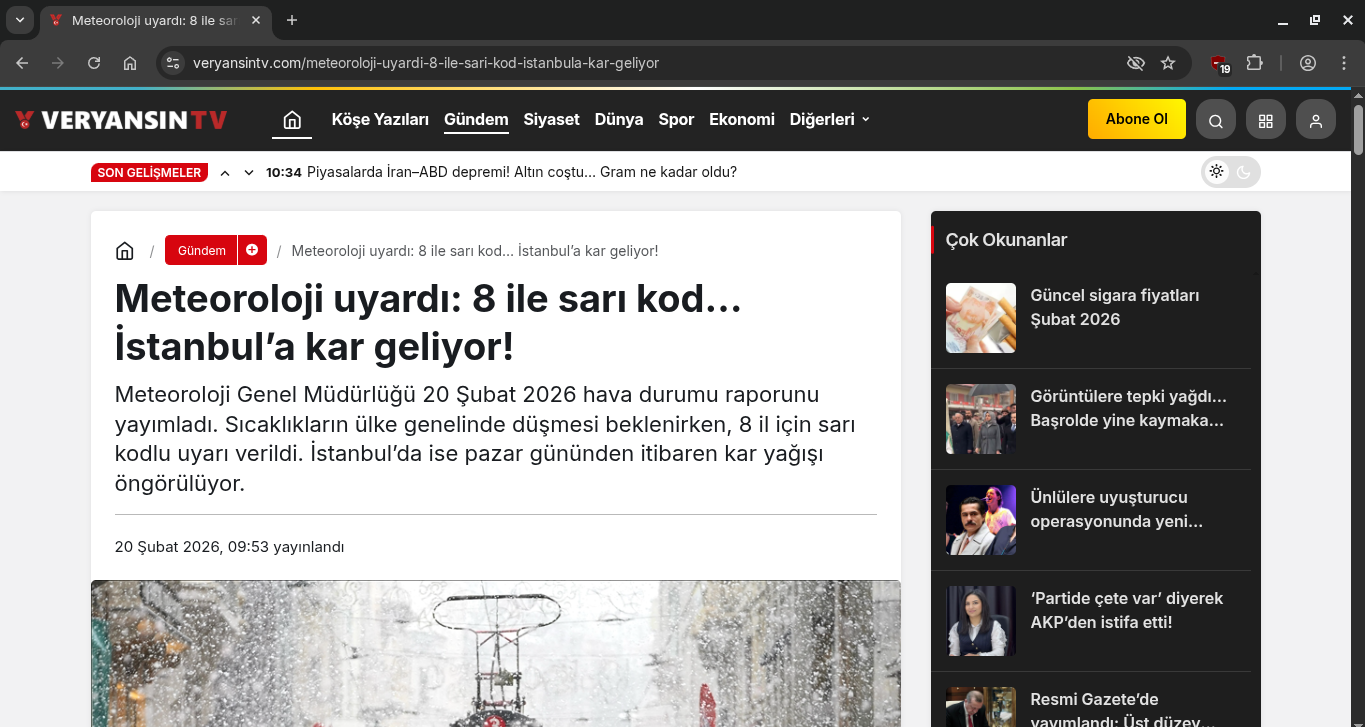Screen dimensions: 1365x727
Task: Open the search icon in the header
Action: (x=1215, y=119)
